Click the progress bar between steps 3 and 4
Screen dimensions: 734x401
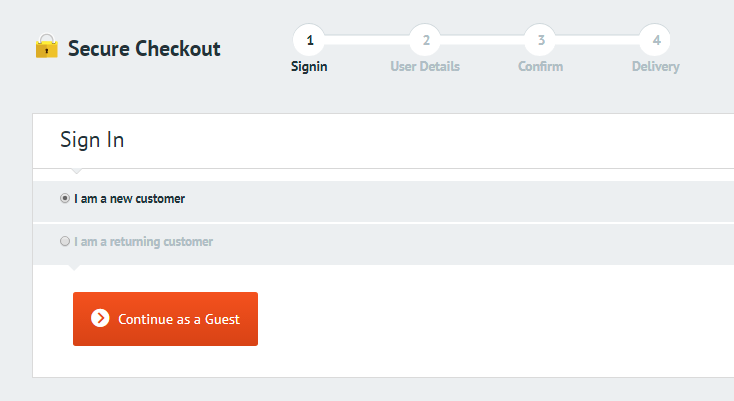[598, 41]
